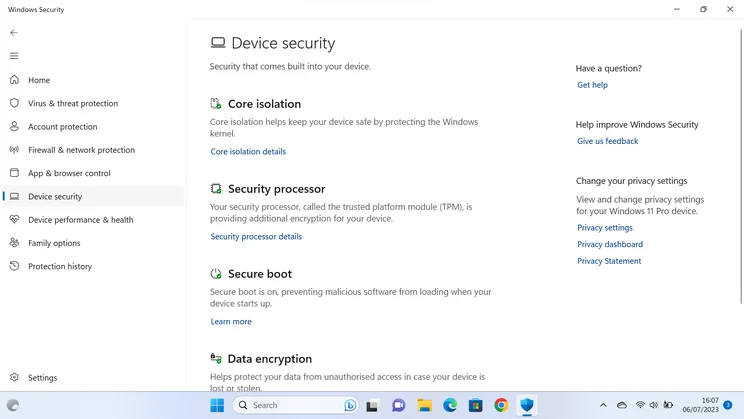Click the Family options icon
The width and height of the screenshot is (744, 419).
tap(14, 242)
